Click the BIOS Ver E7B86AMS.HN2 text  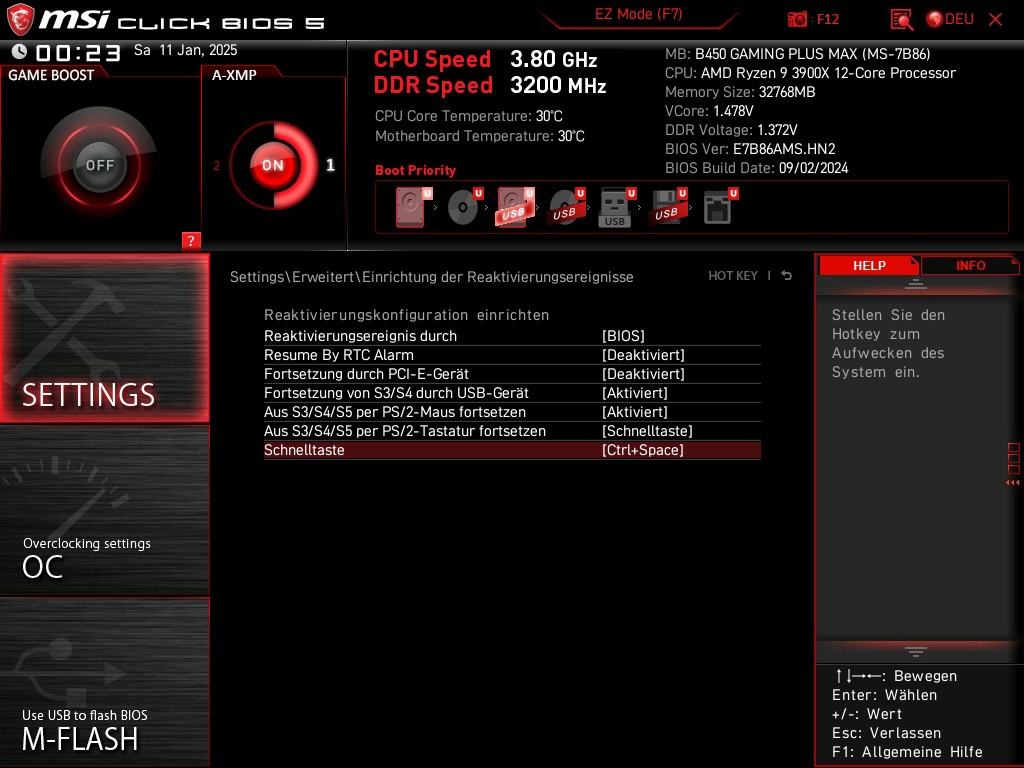click(750, 149)
